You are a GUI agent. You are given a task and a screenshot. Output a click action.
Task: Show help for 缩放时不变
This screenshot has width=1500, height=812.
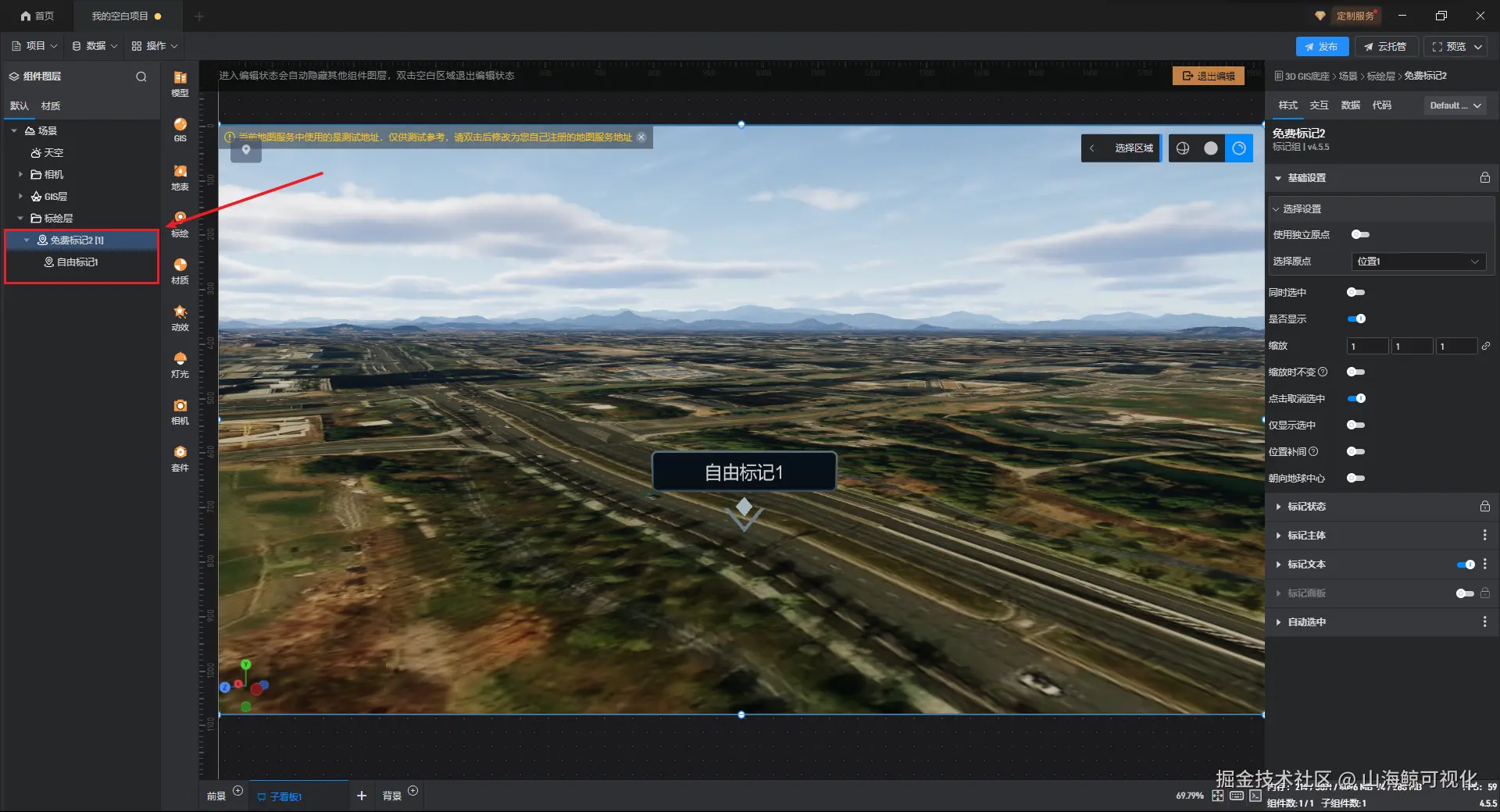click(x=1323, y=372)
